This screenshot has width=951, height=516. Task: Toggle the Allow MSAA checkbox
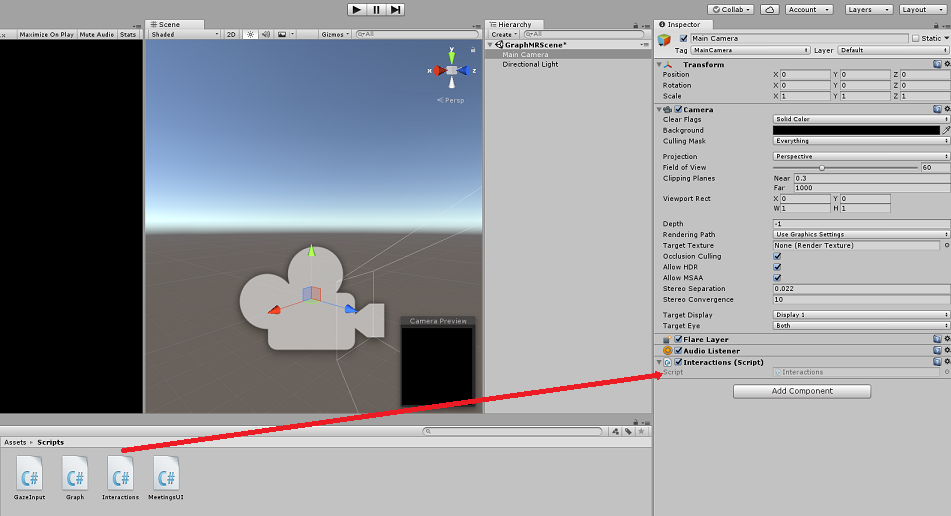[777, 278]
